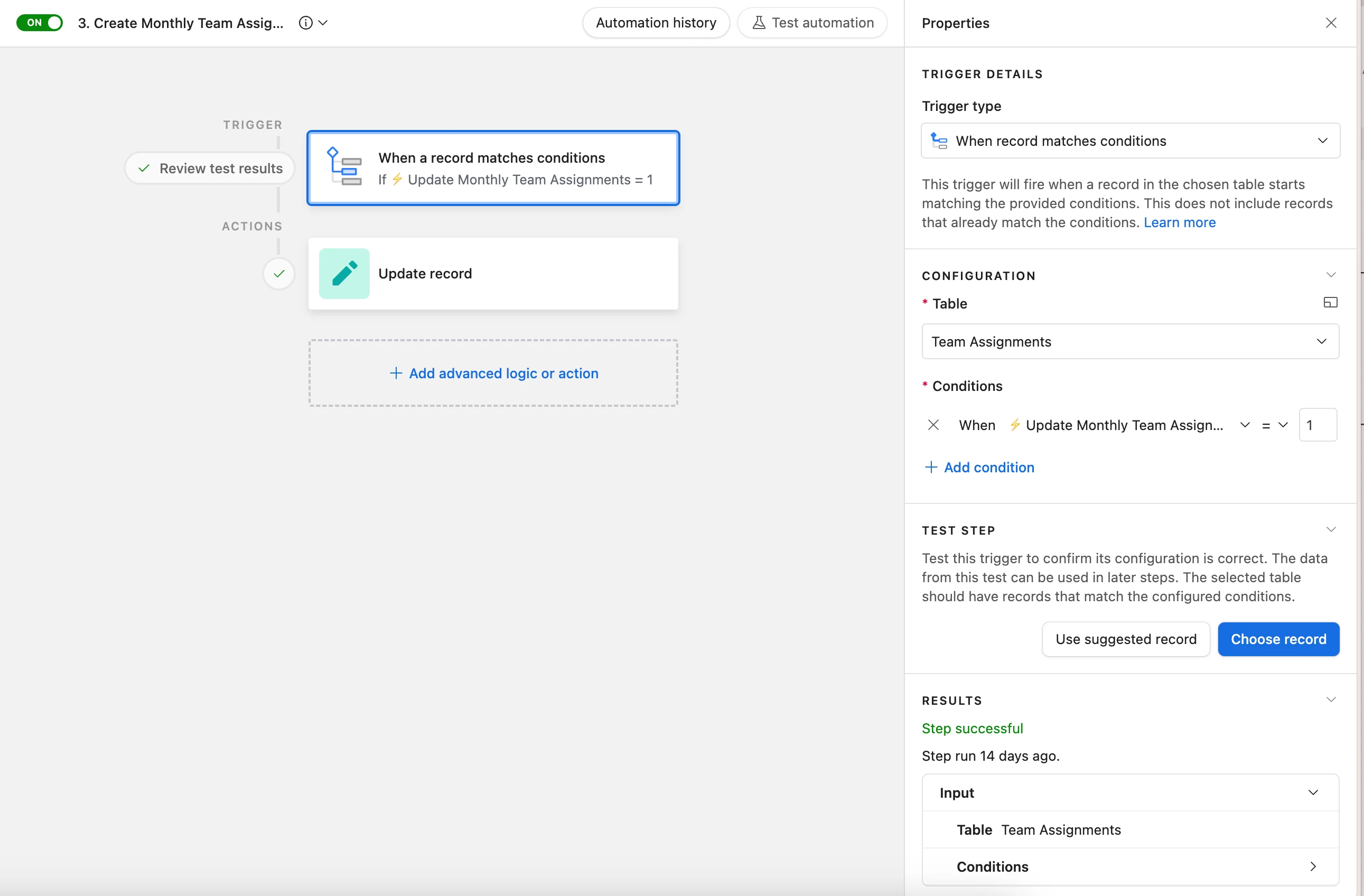Image resolution: width=1364 pixels, height=896 pixels.
Task: Click the automation info icon
Action: click(x=305, y=23)
